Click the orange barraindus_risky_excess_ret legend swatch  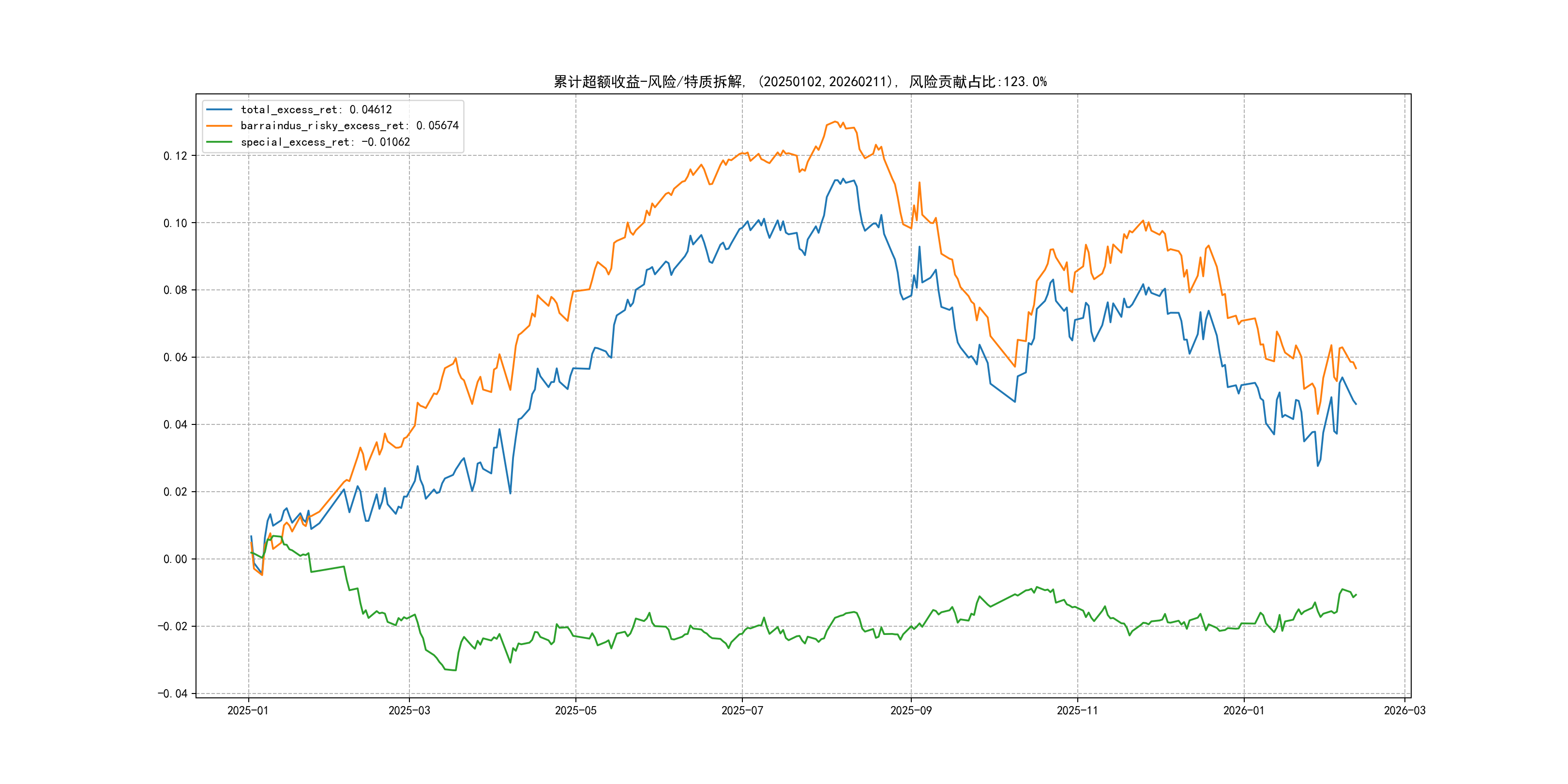[219, 126]
